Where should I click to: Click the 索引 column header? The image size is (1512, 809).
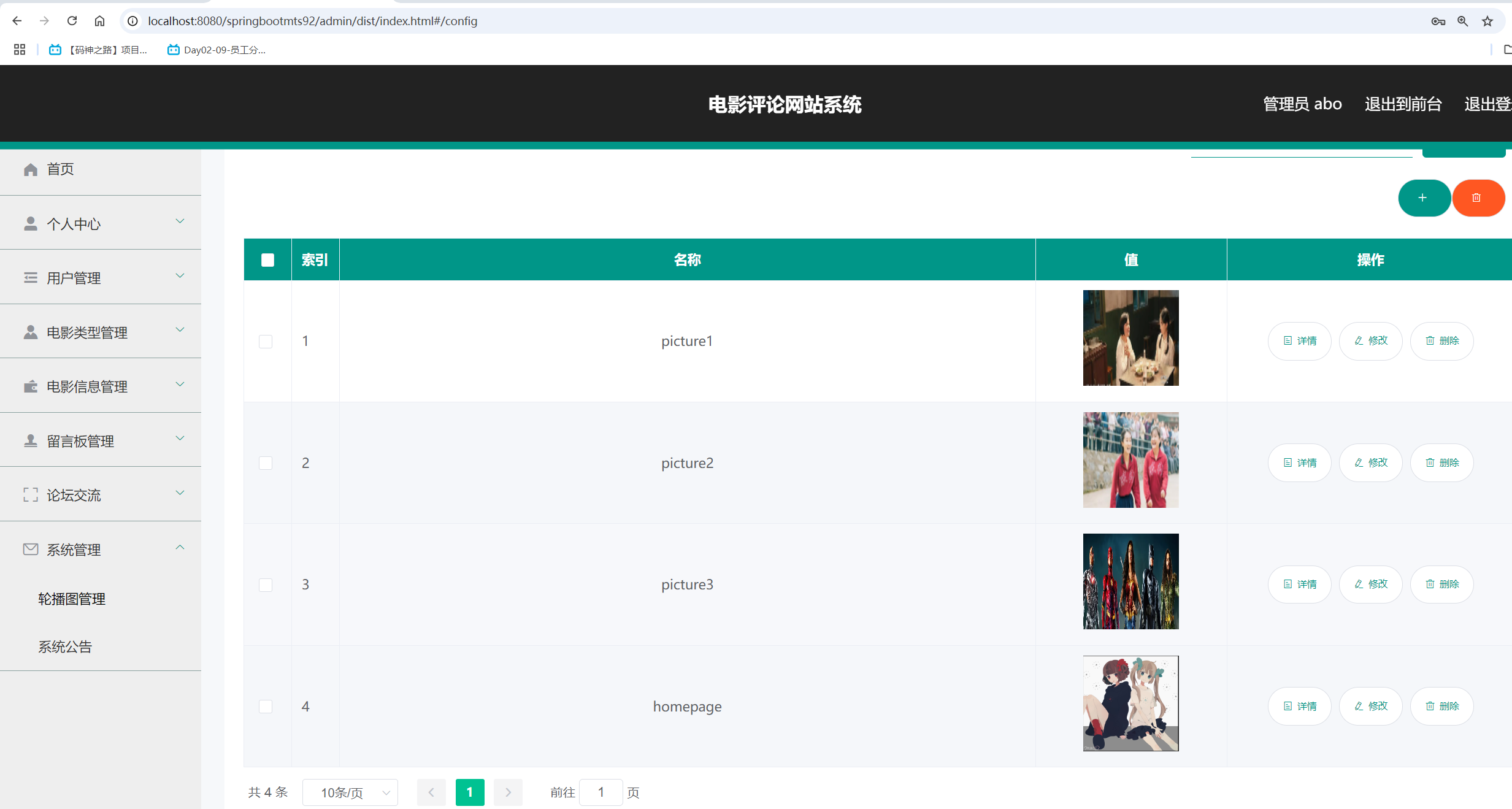coord(315,260)
